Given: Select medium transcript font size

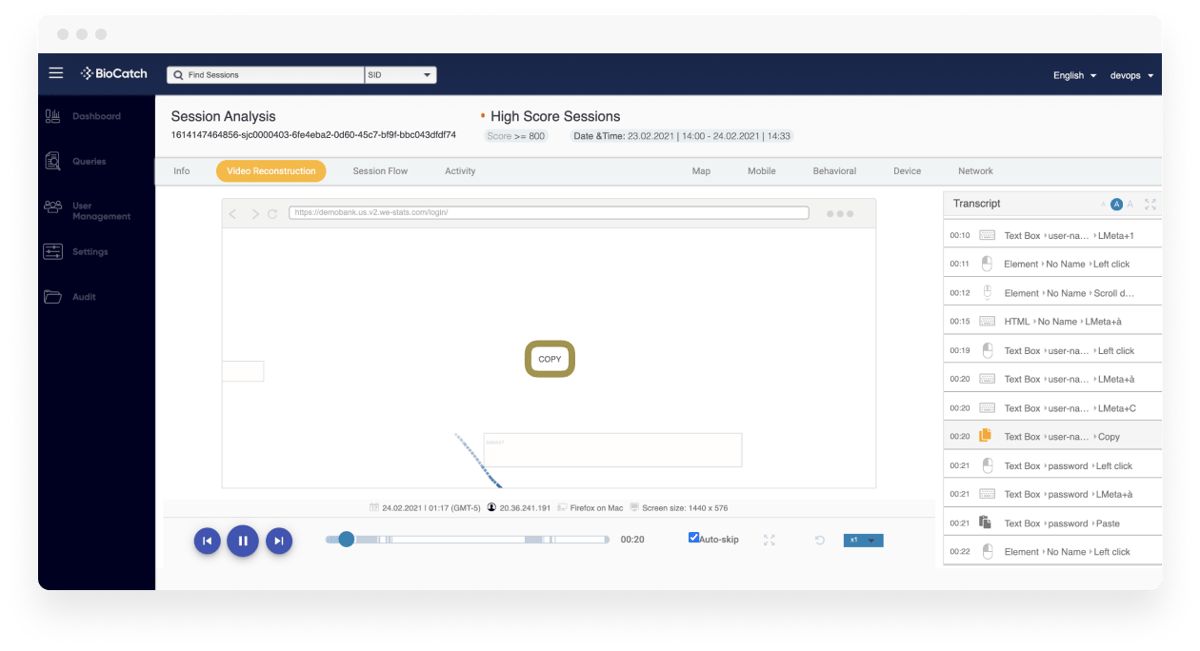Looking at the screenshot, I should (x=1117, y=204).
